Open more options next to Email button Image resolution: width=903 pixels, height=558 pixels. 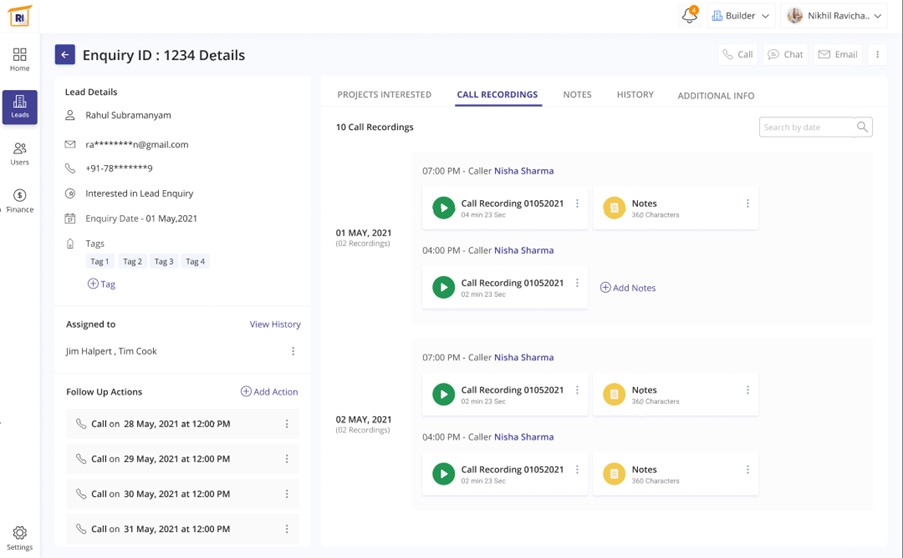click(x=877, y=55)
